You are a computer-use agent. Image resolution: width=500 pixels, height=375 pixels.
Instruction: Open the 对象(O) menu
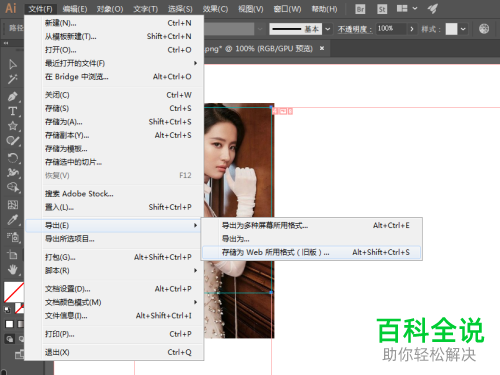[110, 9]
